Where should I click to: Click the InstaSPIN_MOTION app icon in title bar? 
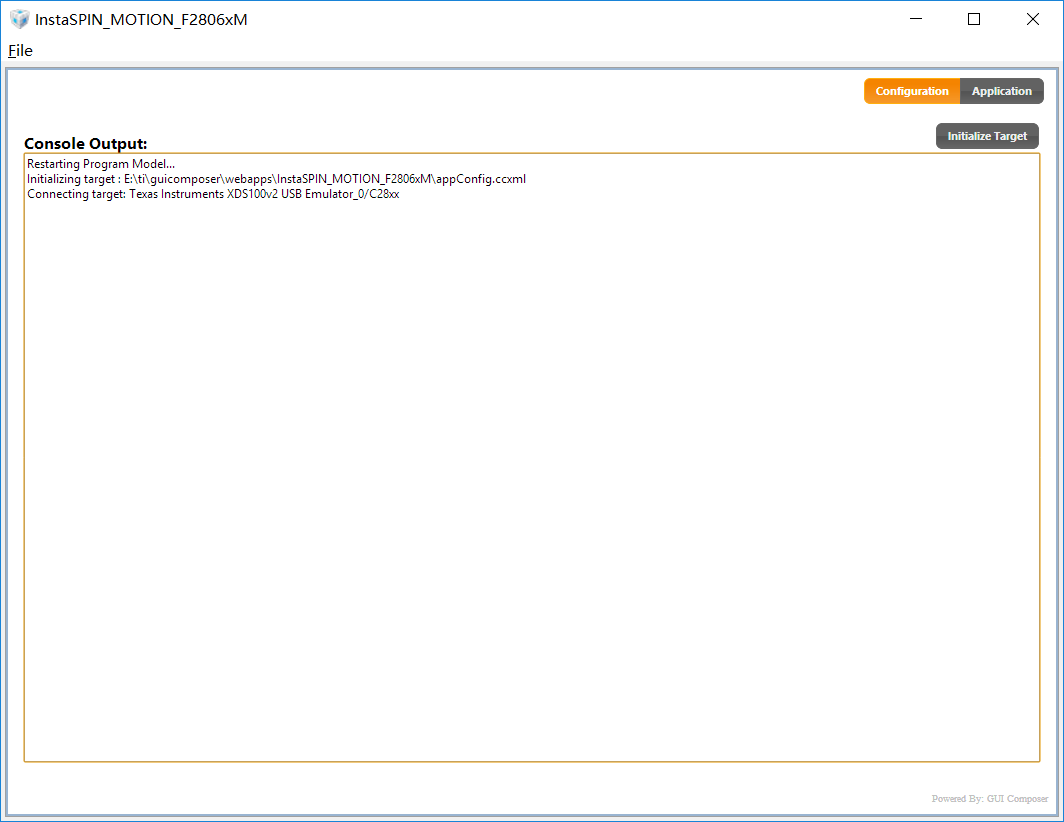coord(20,20)
